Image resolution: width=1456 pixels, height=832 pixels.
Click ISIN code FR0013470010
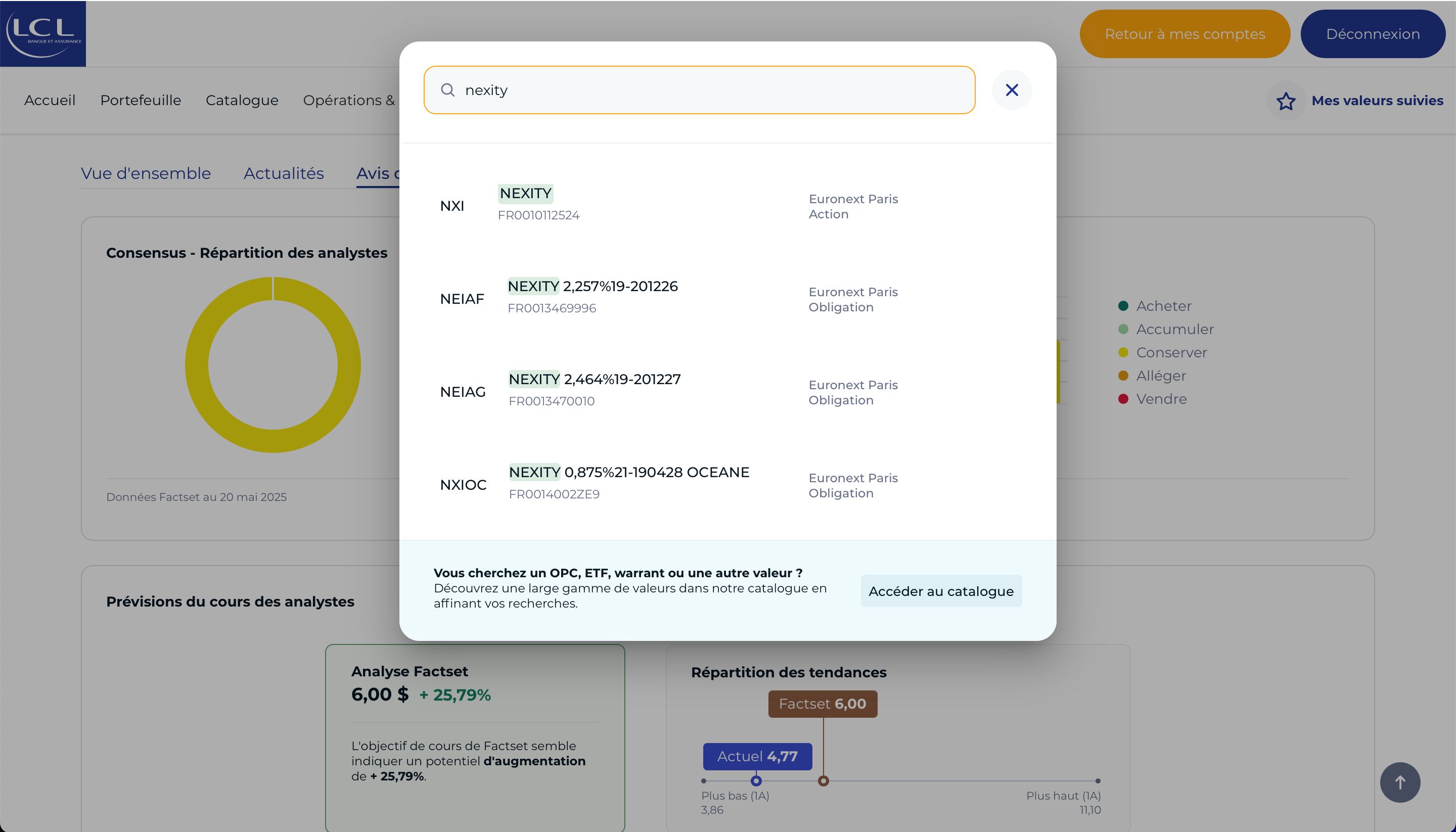[x=552, y=401]
